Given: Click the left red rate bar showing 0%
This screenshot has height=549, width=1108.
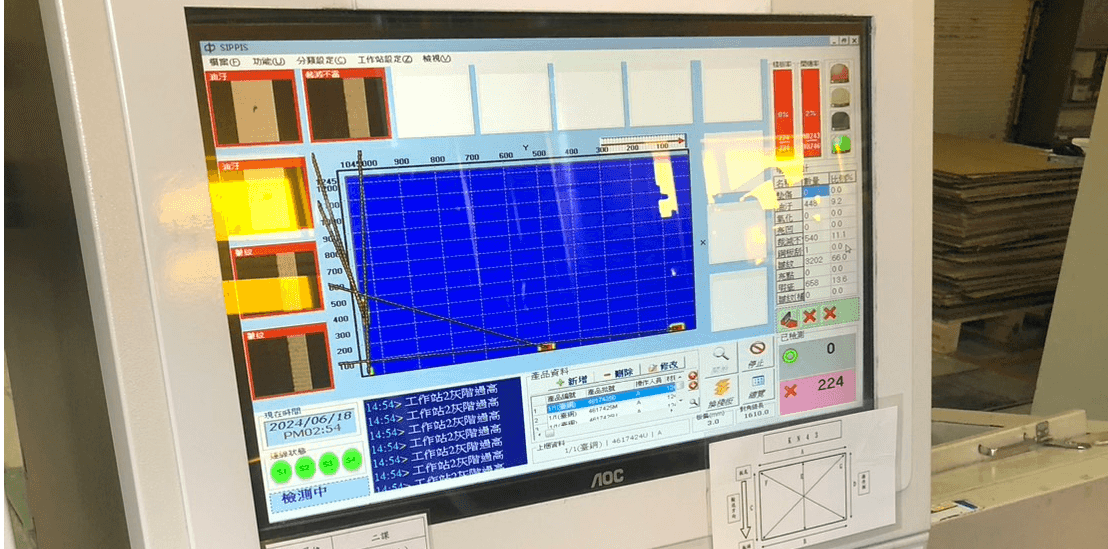Looking at the screenshot, I should (x=784, y=113).
